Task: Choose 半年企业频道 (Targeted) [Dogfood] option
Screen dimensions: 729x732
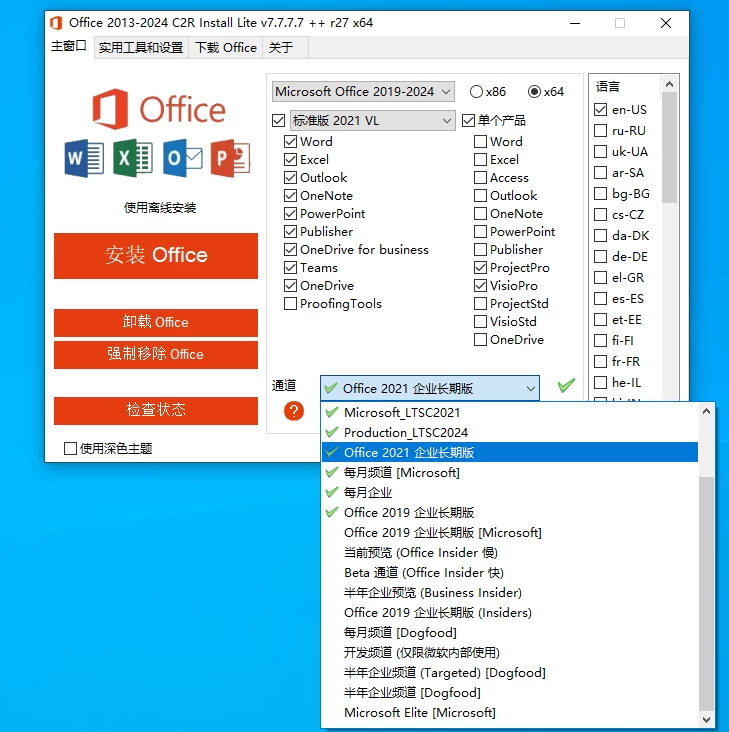Action: pos(510,673)
